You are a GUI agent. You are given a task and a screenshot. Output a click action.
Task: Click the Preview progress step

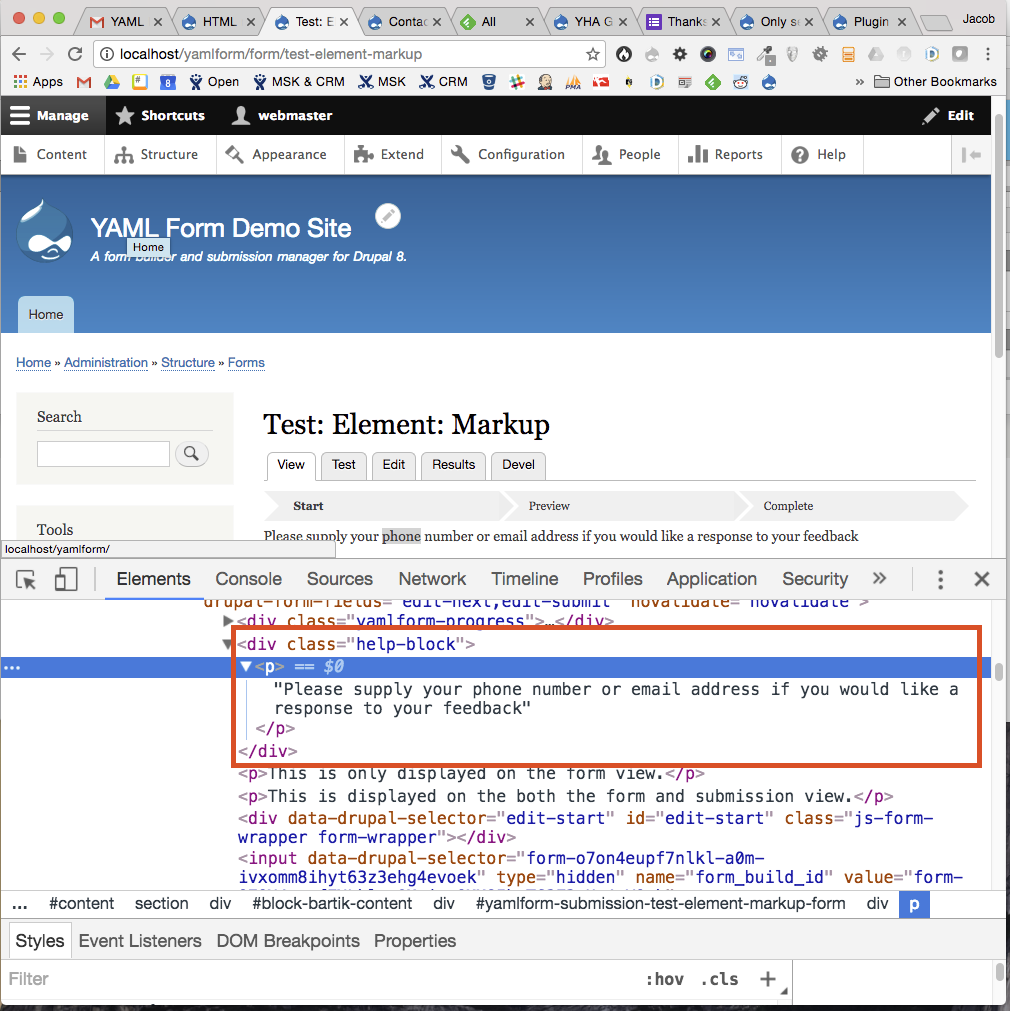(549, 506)
